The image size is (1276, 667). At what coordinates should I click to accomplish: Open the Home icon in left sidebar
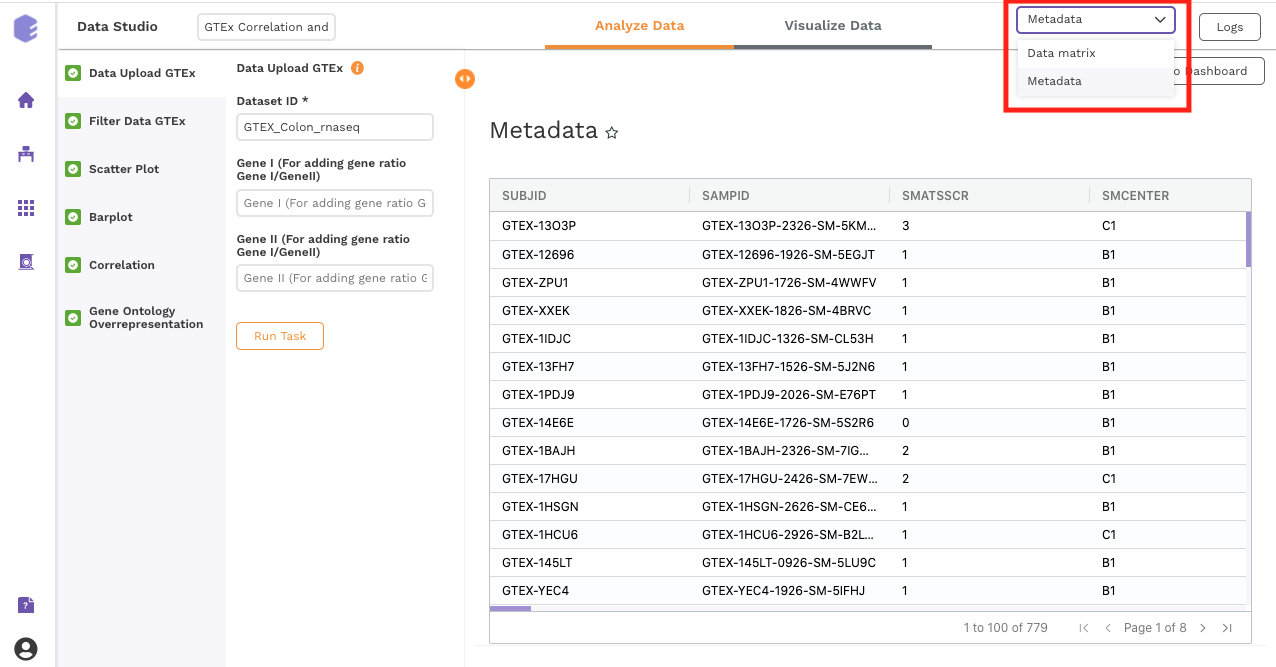pos(25,100)
